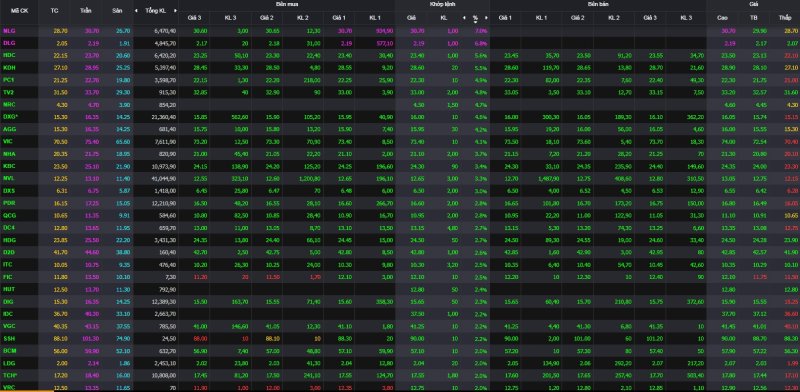Image resolution: width=800 pixels, height=392 pixels.
Task: Select the TCH stock ticker
Action: click(x=9, y=375)
